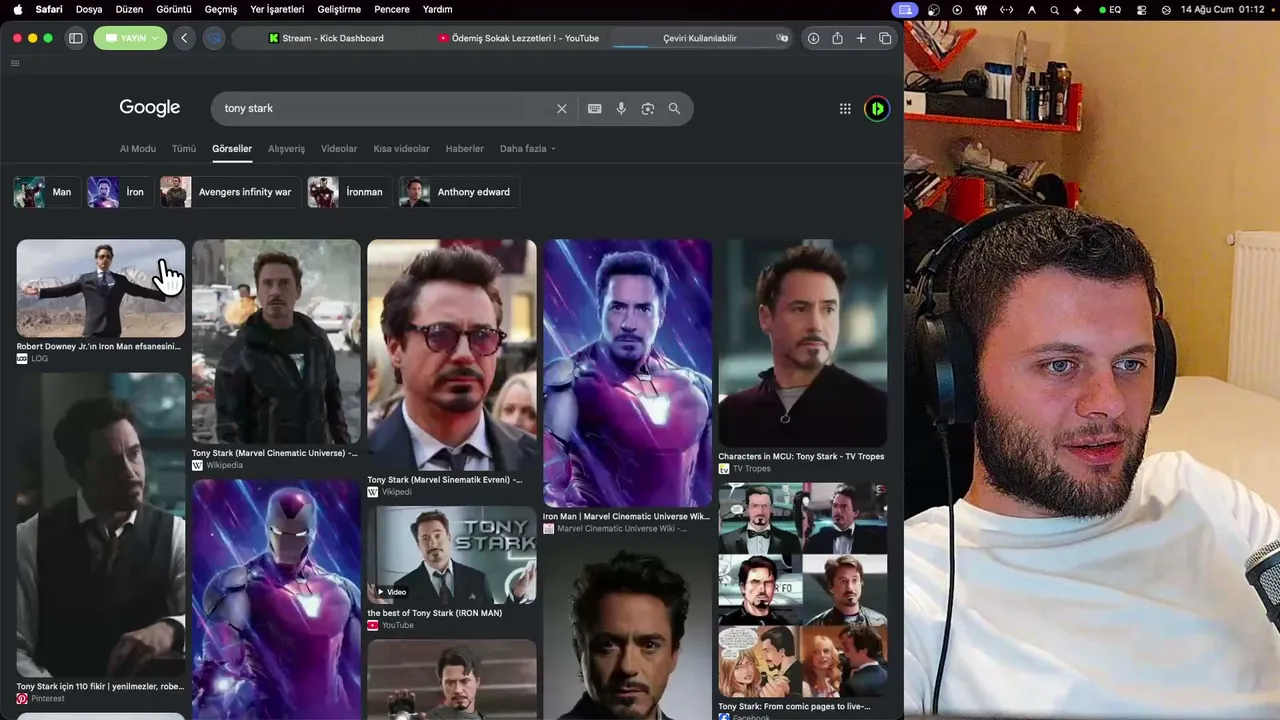The height and width of the screenshot is (720, 1280).
Task: Filter images by Avengers infinity war chip
Action: (x=230, y=192)
